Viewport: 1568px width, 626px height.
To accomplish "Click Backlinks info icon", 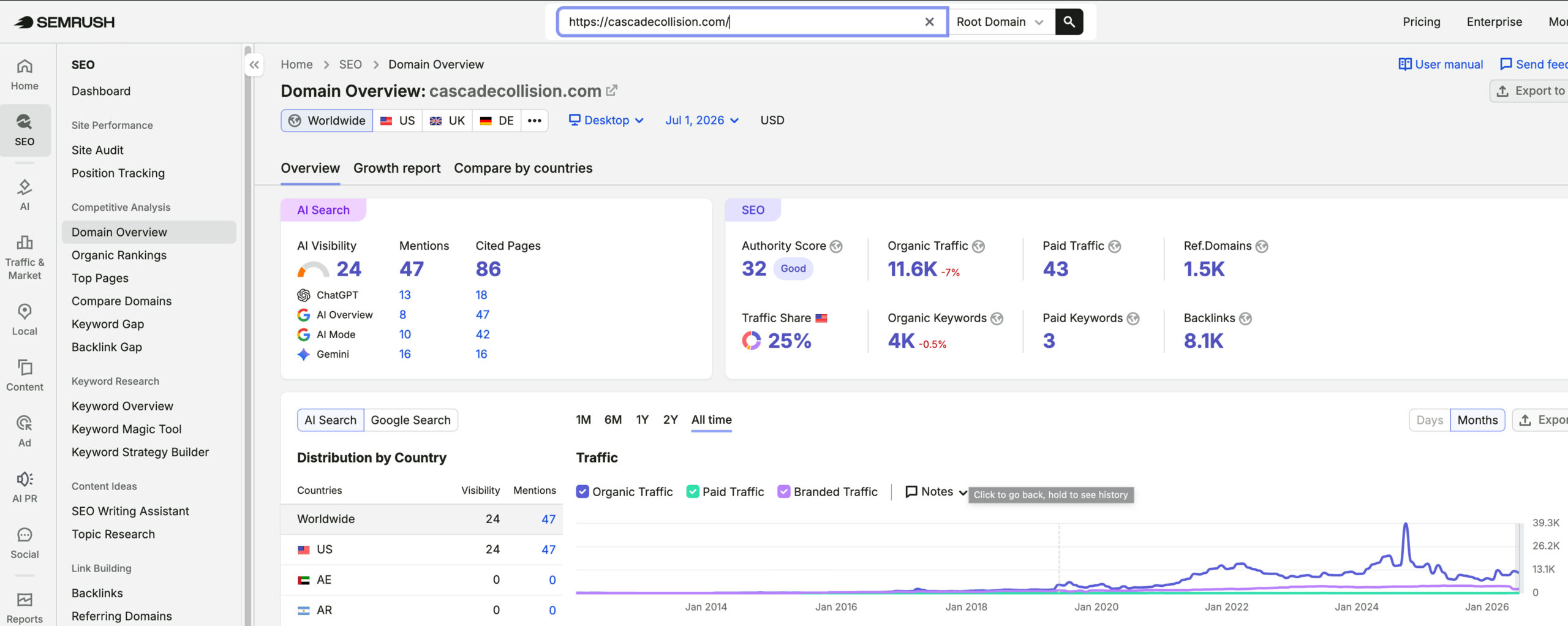I will (1245, 319).
